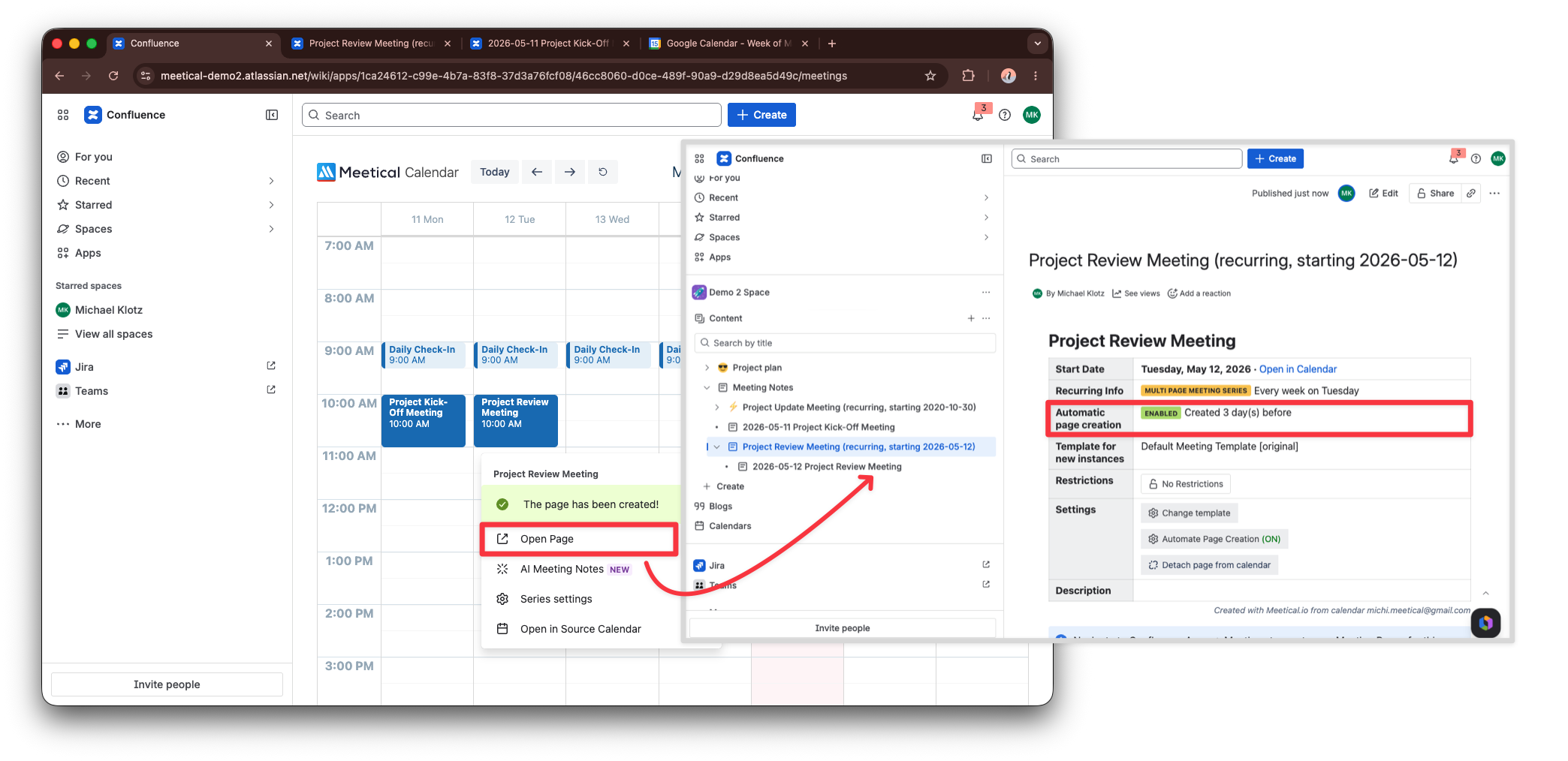Click Create button in main window
The image size is (1568, 761).
click(761, 115)
